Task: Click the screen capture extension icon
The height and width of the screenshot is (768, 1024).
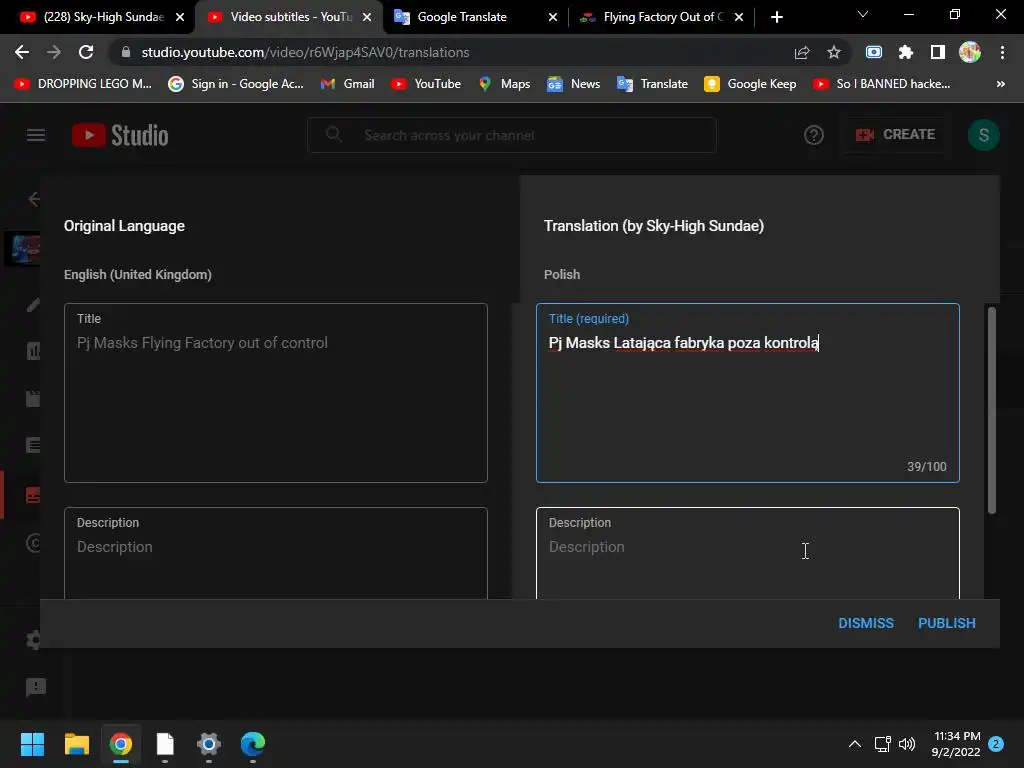Action: [874, 52]
